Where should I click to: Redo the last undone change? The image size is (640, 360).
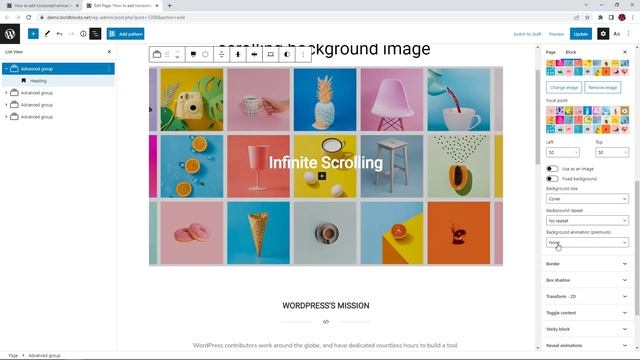pyautogui.click(x=71, y=34)
